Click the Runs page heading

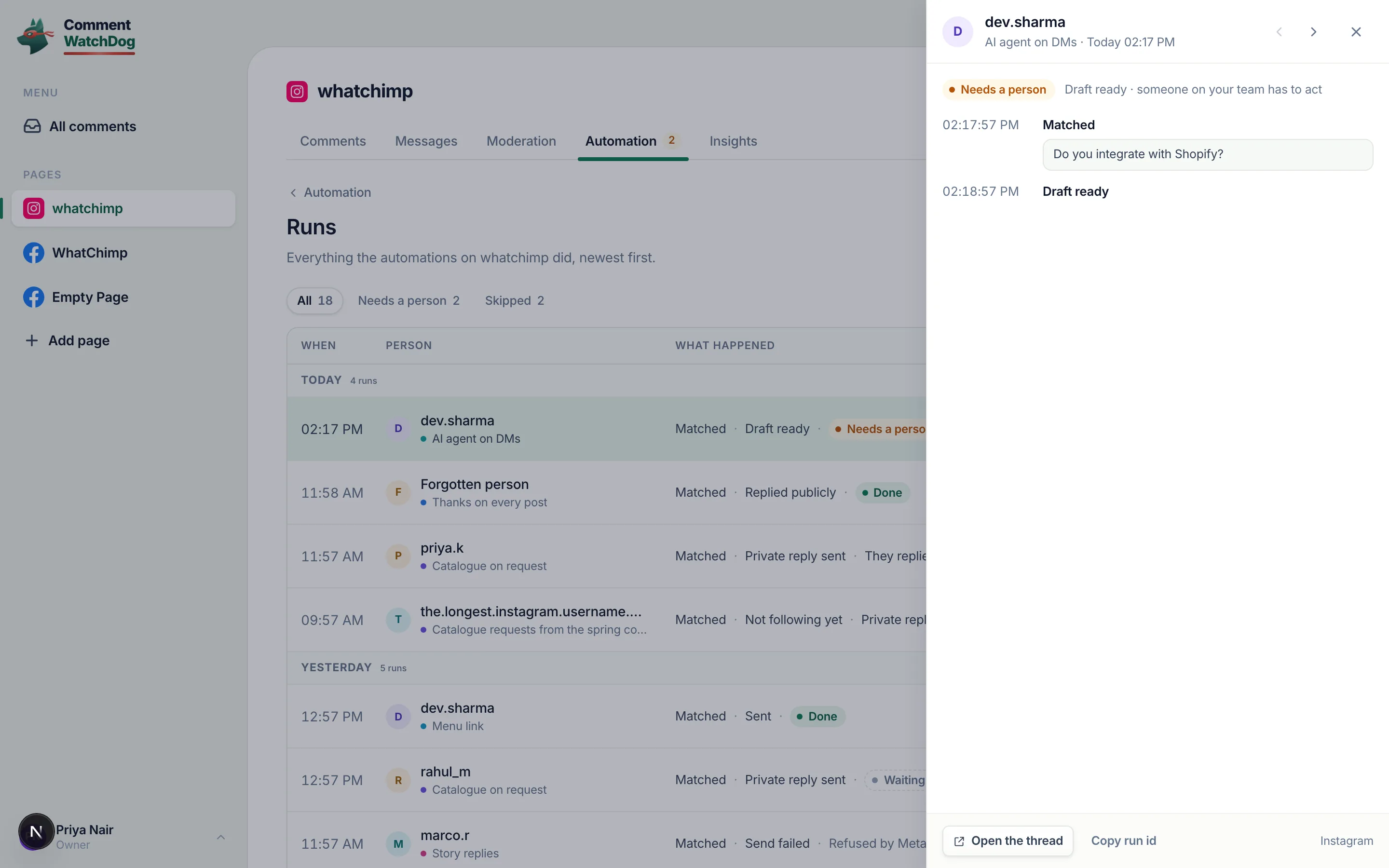tap(311, 227)
